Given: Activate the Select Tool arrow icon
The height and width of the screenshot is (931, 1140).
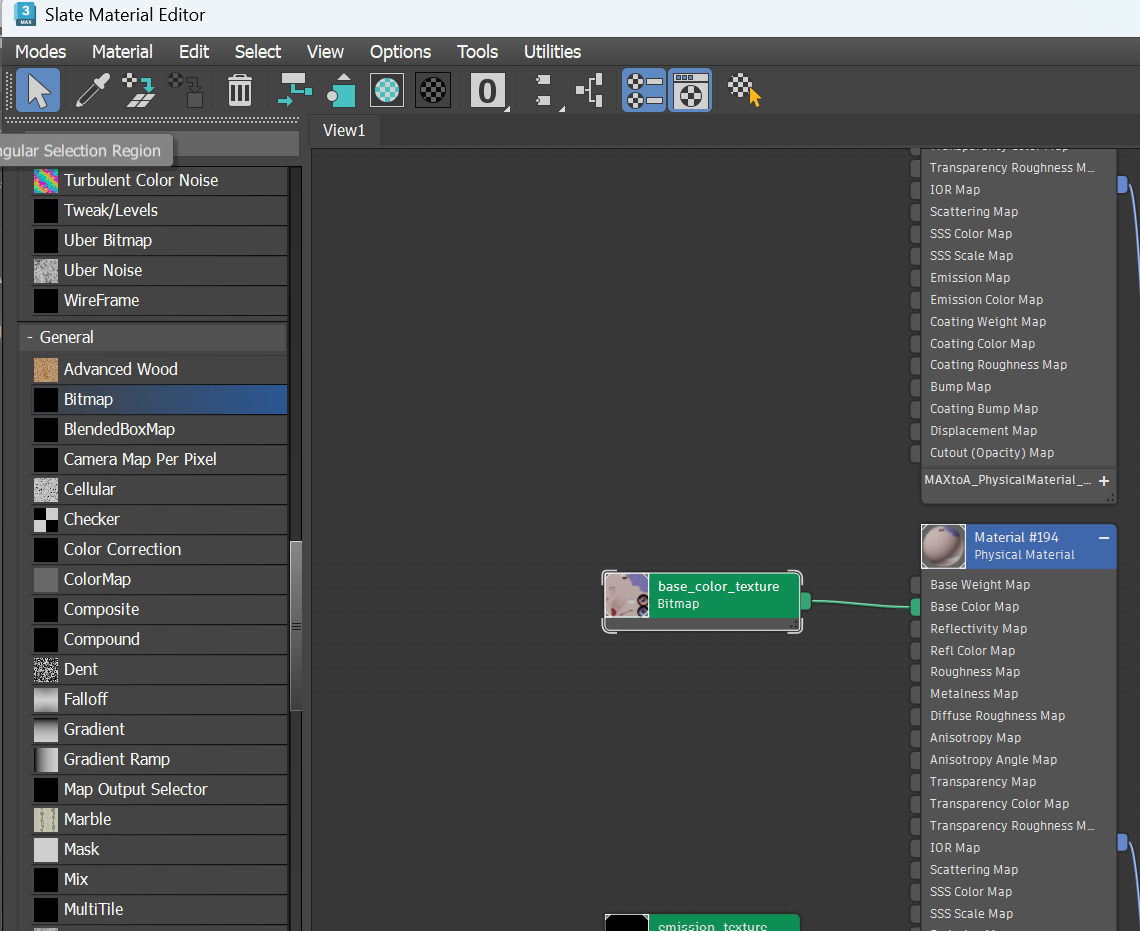Looking at the screenshot, I should [38, 91].
